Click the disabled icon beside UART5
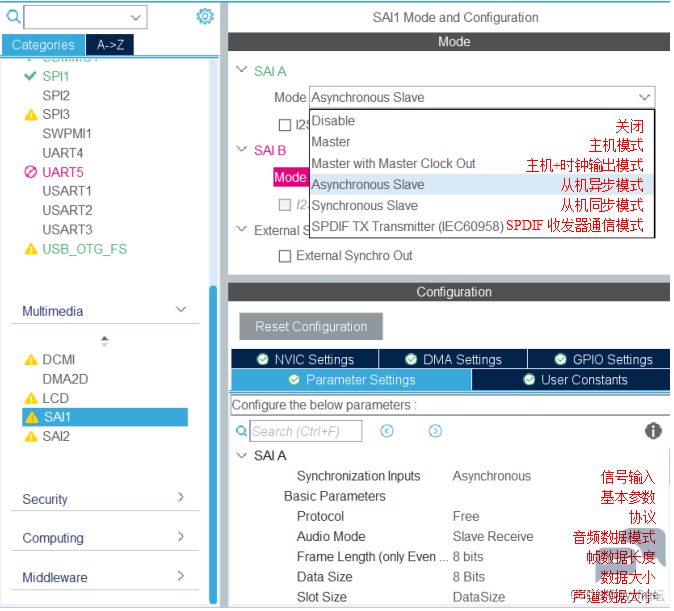The height and width of the screenshot is (611, 674). click(x=30, y=172)
